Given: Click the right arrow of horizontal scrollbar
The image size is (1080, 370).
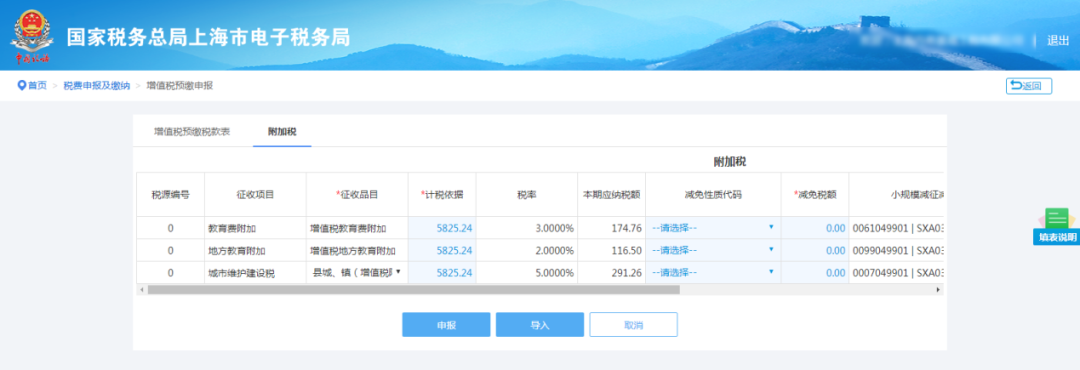Looking at the screenshot, I should coord(937,290).
